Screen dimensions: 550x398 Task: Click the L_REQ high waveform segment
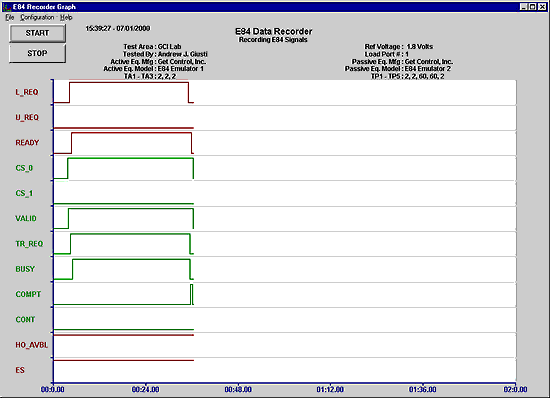pyautogui.click(x=129, y=82)
